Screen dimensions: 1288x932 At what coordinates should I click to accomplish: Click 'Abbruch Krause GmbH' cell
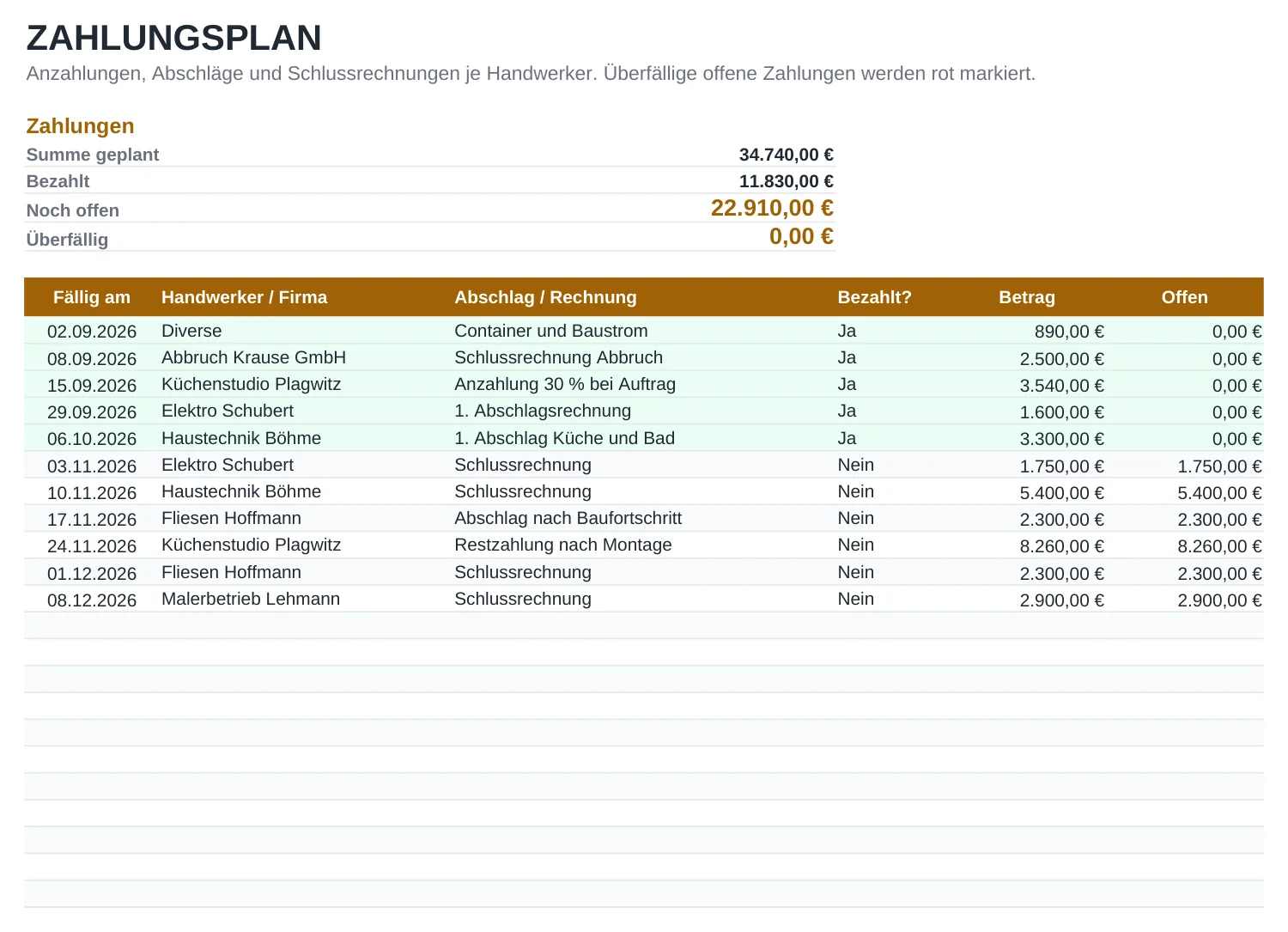click(253, 357)
